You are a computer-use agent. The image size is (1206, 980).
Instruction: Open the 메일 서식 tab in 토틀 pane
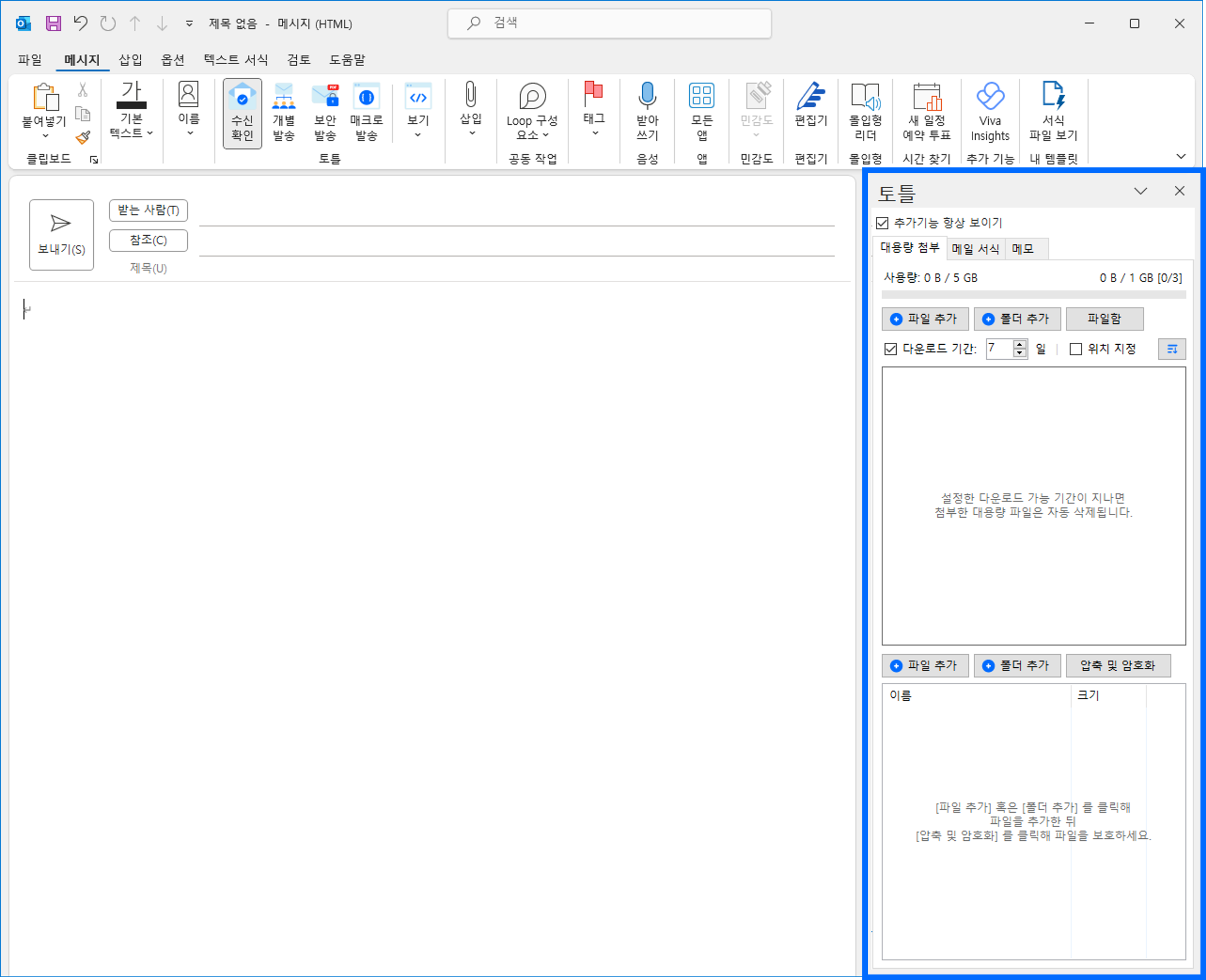tap(975, 249)
